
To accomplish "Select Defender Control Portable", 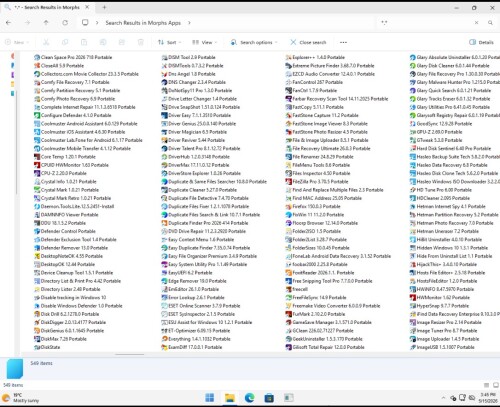I will point(65,231).
